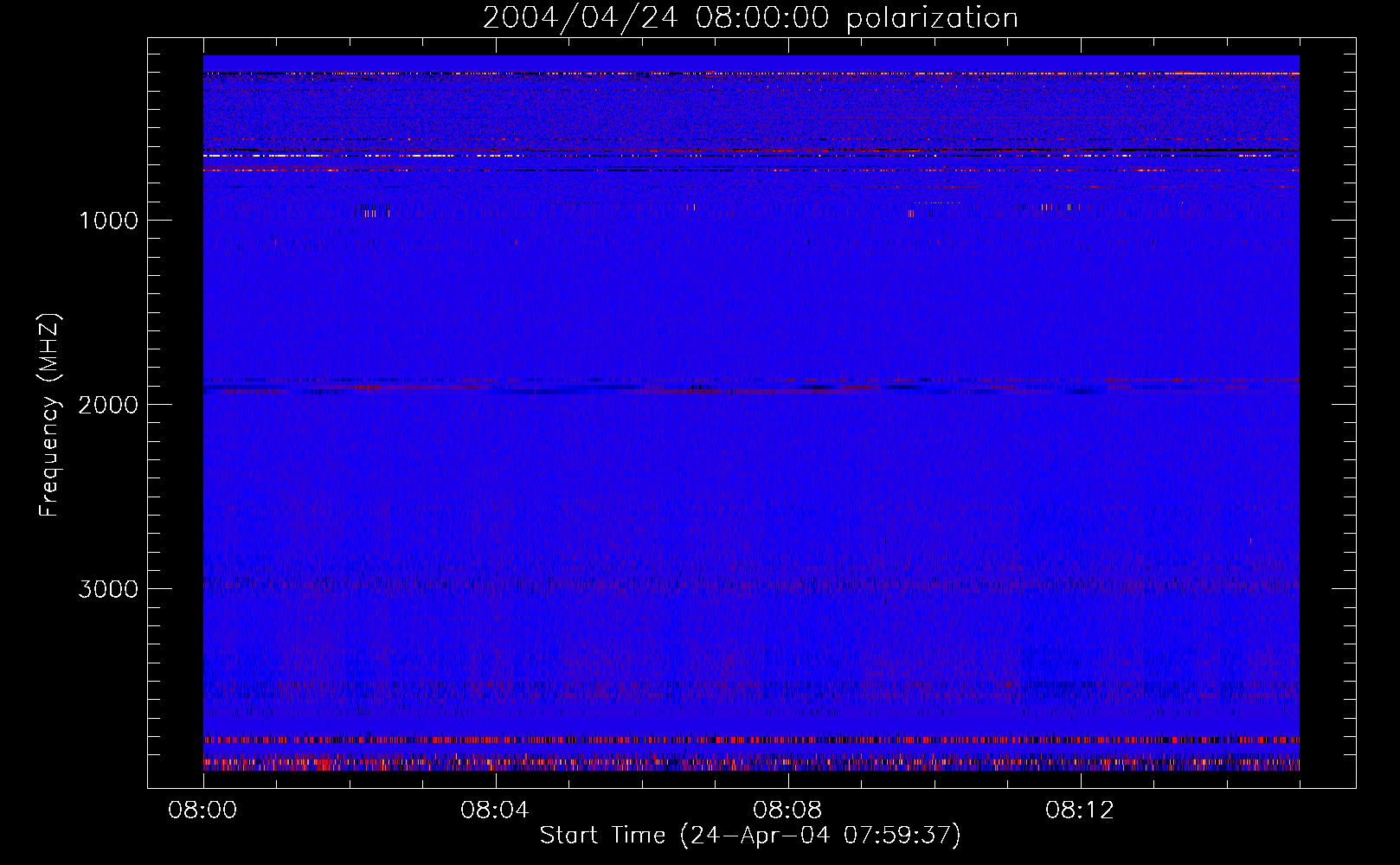
Task: Click the 3000 frequency tick label
Action: point(108,589)
